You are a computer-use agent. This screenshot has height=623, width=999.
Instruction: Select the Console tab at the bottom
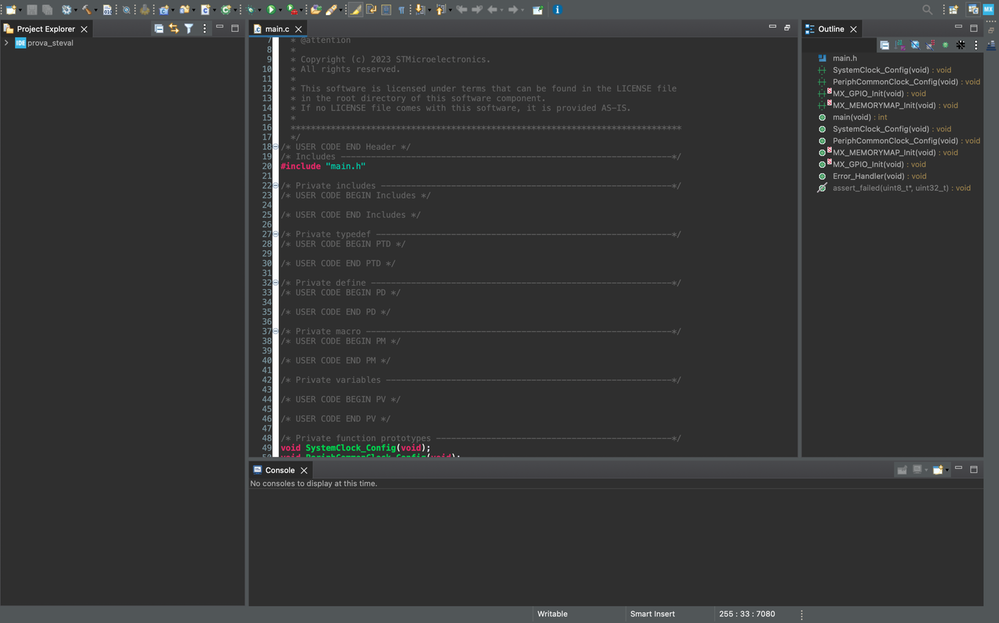point(280,470)
